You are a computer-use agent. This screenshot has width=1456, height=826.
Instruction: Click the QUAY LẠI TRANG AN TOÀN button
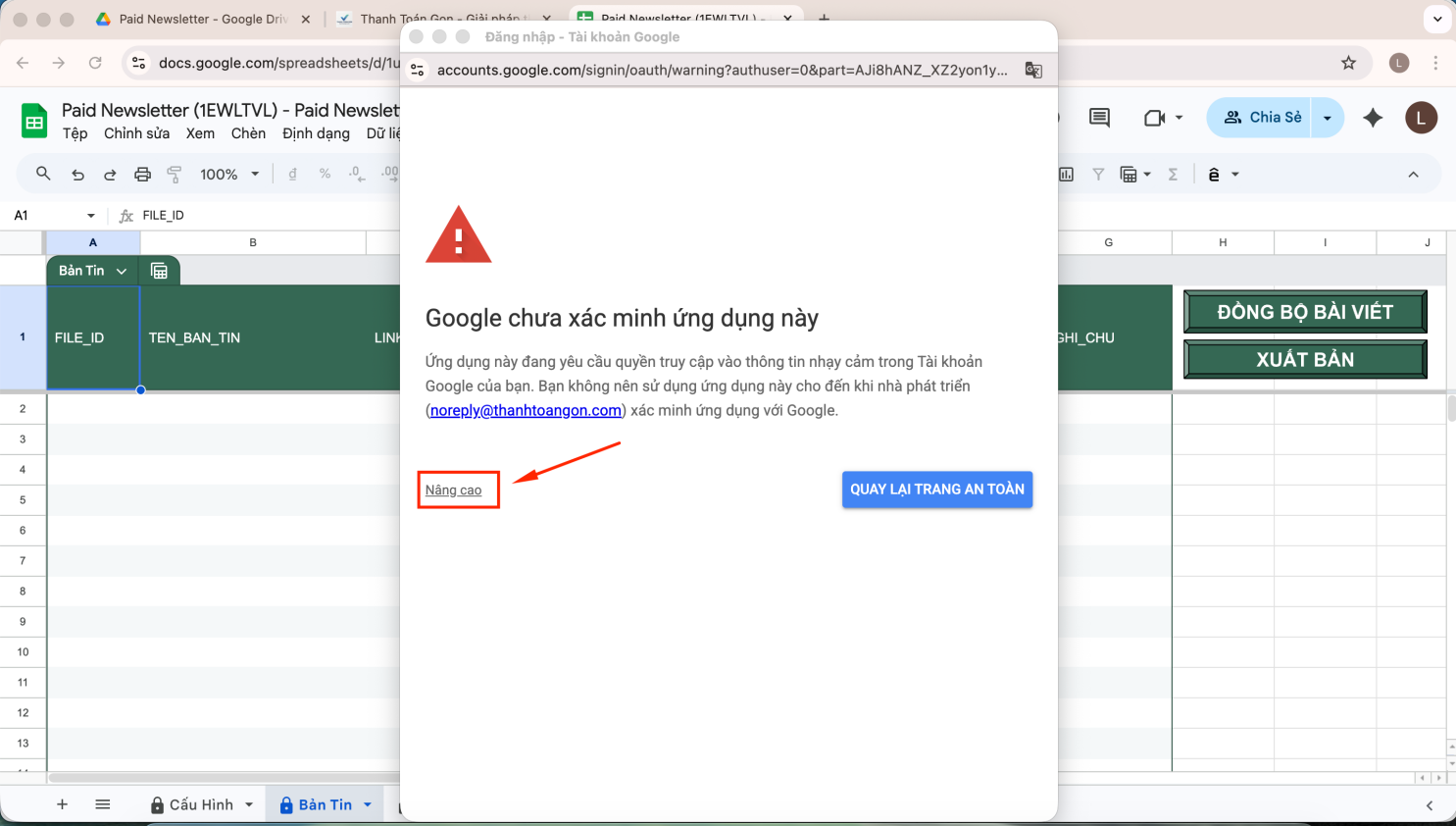click(x=936, y=490)
